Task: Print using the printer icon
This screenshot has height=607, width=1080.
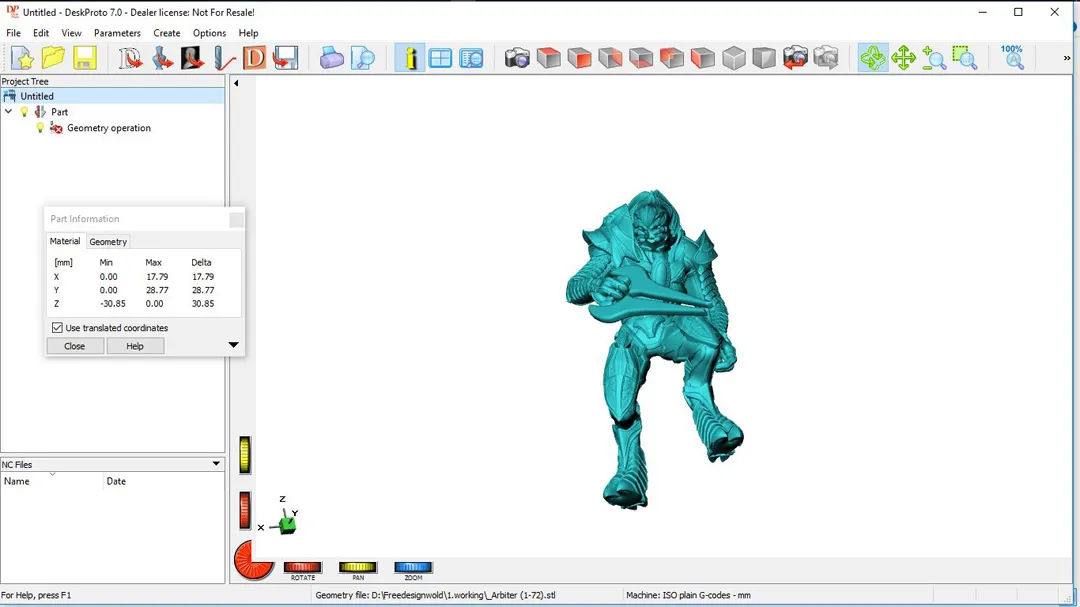Action: (x=331, y=58)
